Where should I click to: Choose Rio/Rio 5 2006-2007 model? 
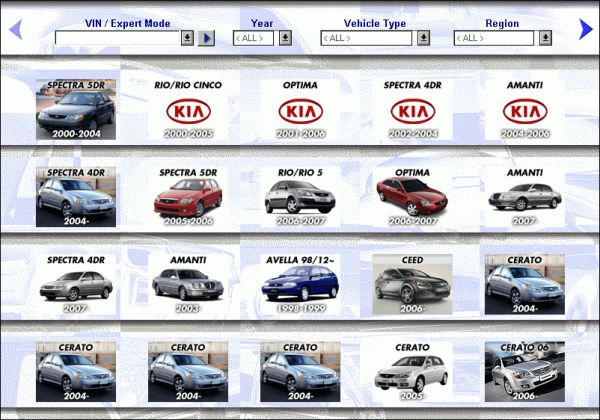[x=300, y=197]
